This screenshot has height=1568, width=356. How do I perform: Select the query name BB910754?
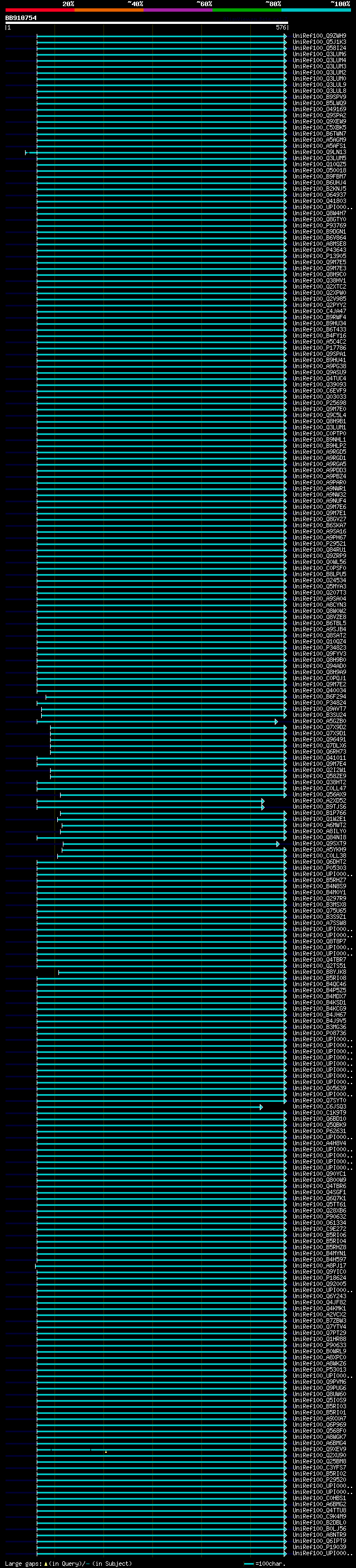(x=21, y=18)
